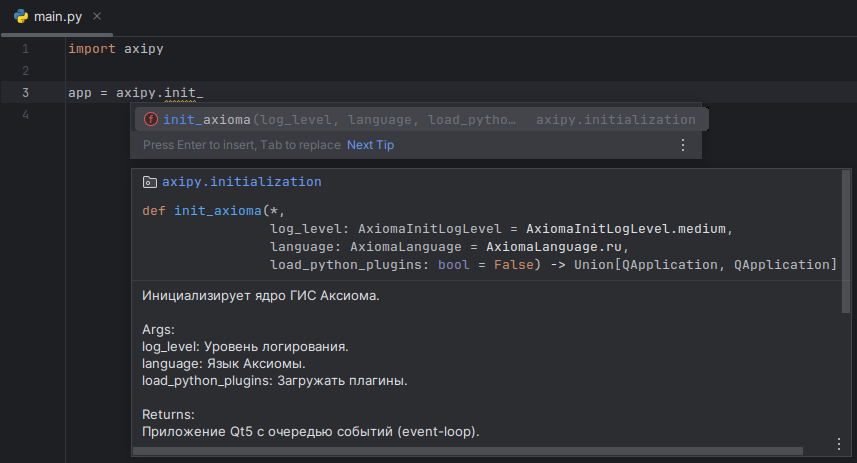Open documentation popup's three-dot menu

(x=838, y=444)
